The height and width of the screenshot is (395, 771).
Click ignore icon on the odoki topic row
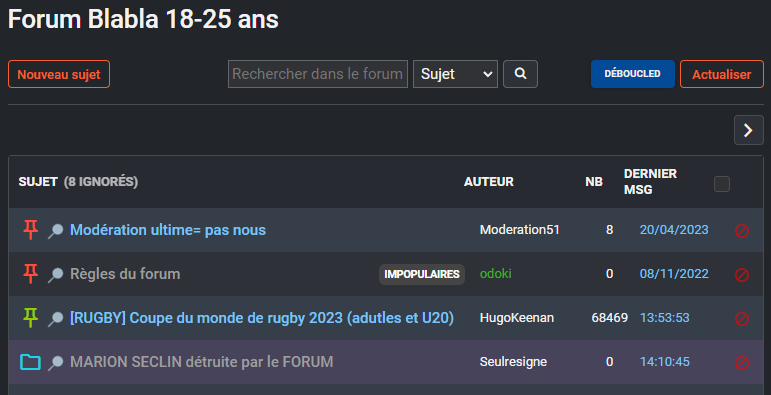tap(741, 274)
